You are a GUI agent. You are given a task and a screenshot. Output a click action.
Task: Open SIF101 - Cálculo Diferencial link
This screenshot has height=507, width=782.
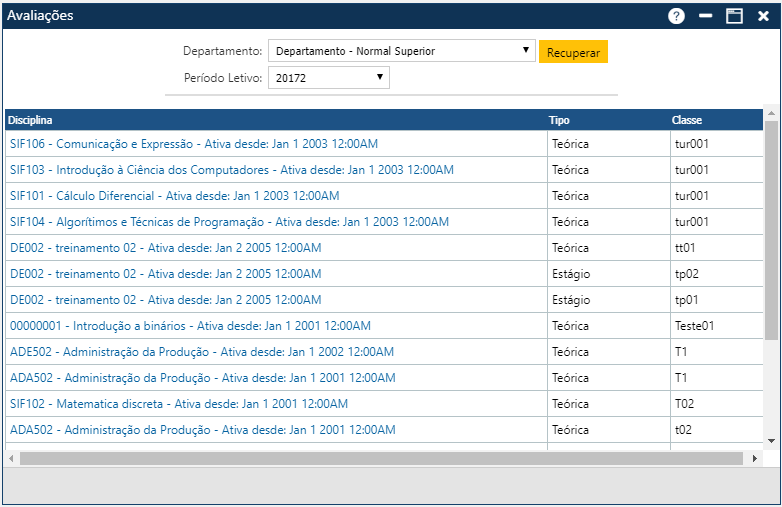174,195
